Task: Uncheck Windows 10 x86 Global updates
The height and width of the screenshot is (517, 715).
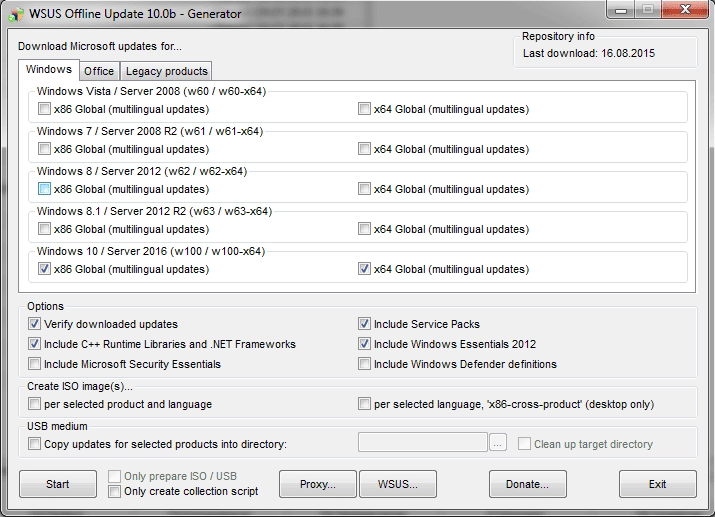Action: [44, 269]
